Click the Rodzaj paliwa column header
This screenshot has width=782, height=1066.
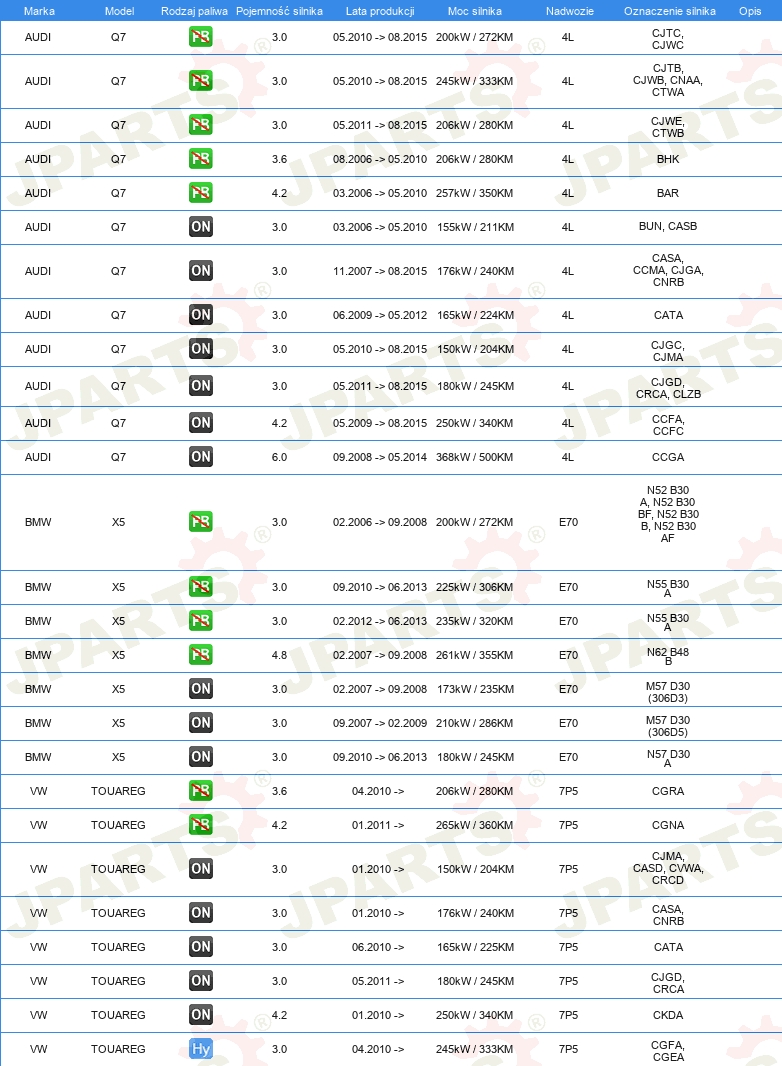point(194,11)
